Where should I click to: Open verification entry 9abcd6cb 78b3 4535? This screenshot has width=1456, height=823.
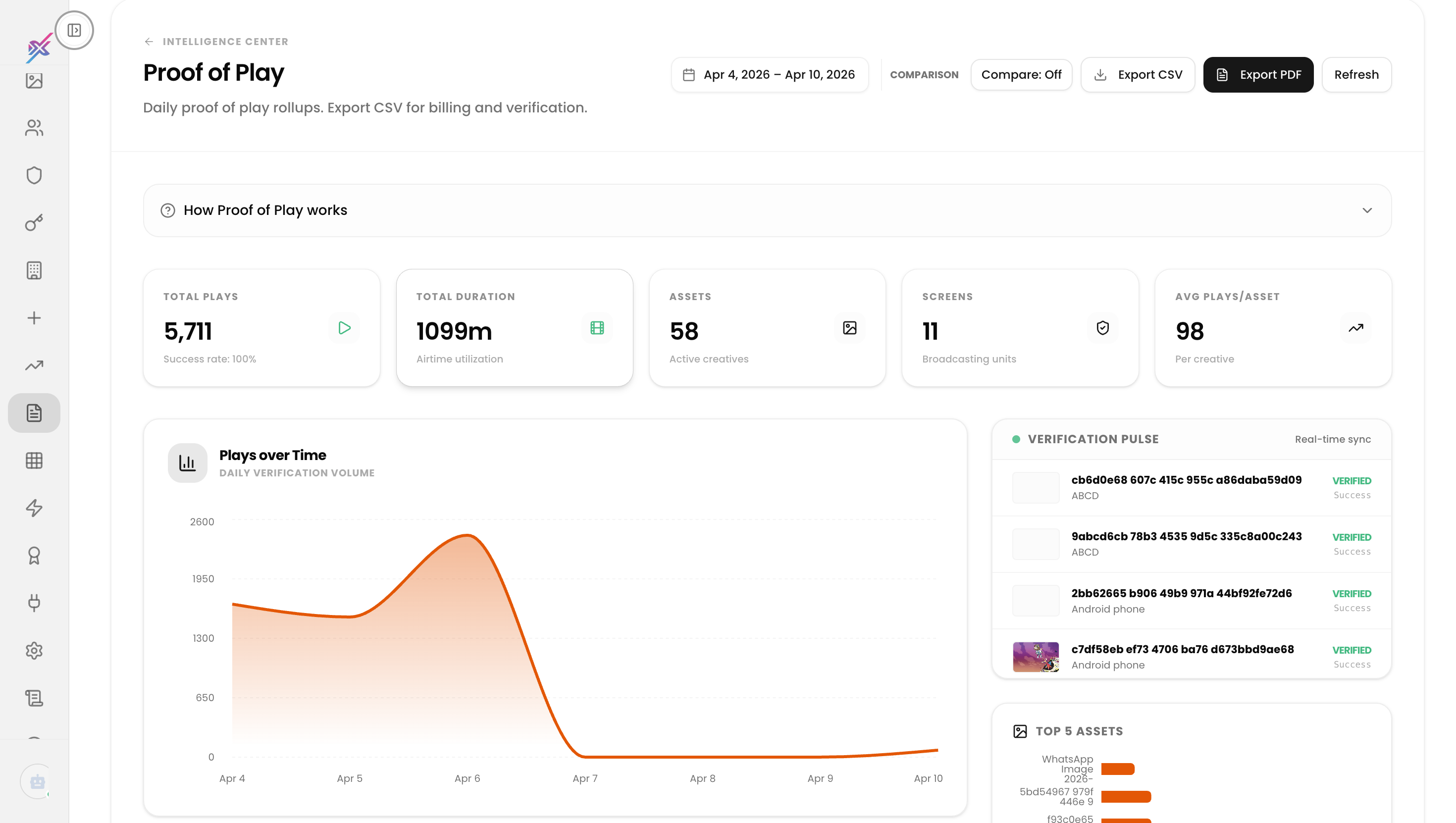click(1192, 544)
